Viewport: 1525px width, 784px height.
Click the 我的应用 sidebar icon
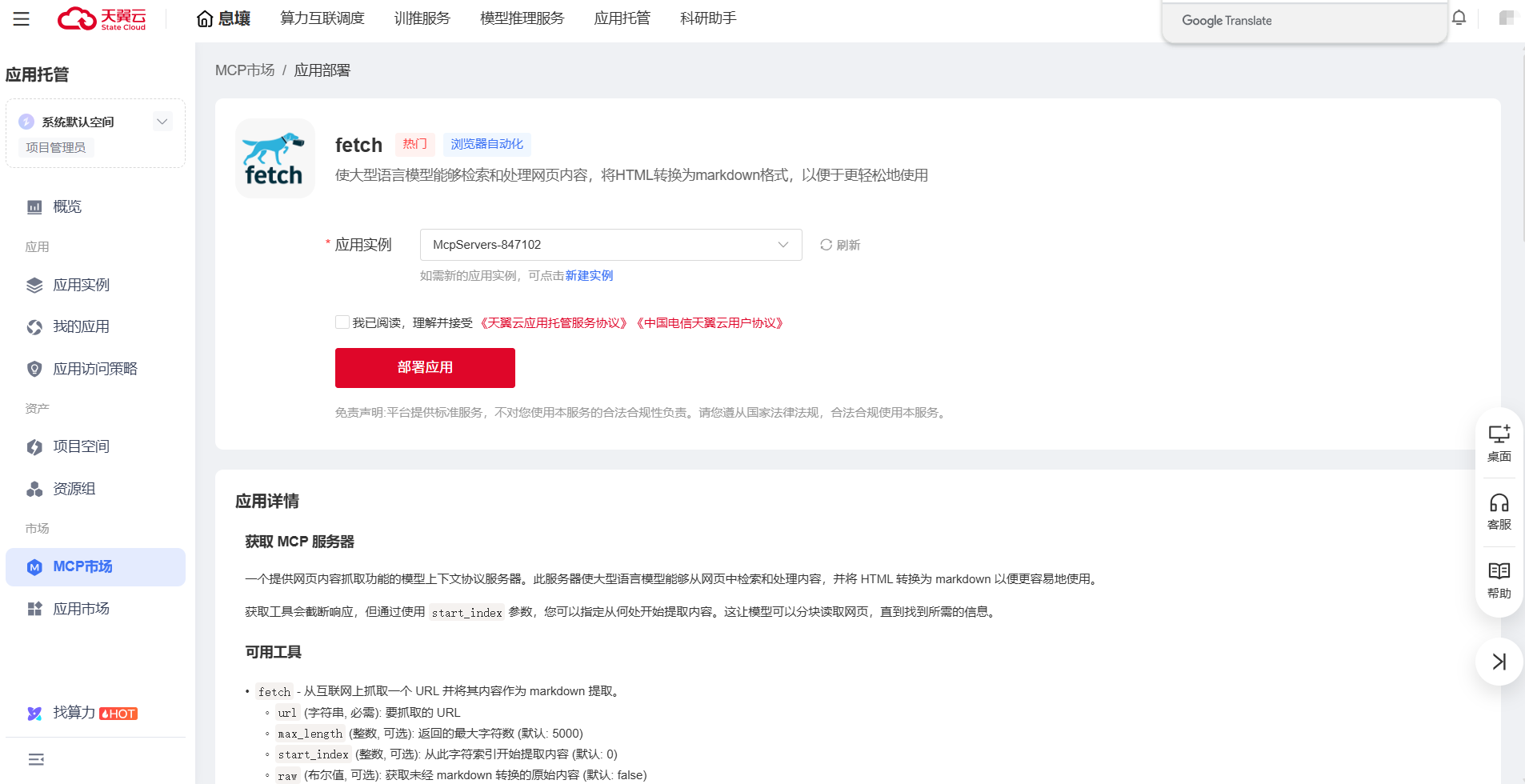[x=34, y=327]
